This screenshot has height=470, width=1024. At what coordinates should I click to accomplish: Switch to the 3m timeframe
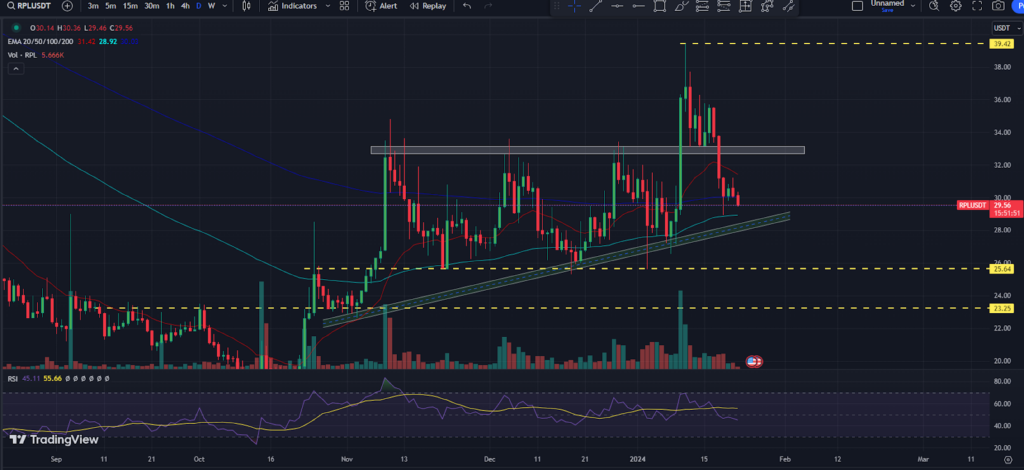[93, 6]
